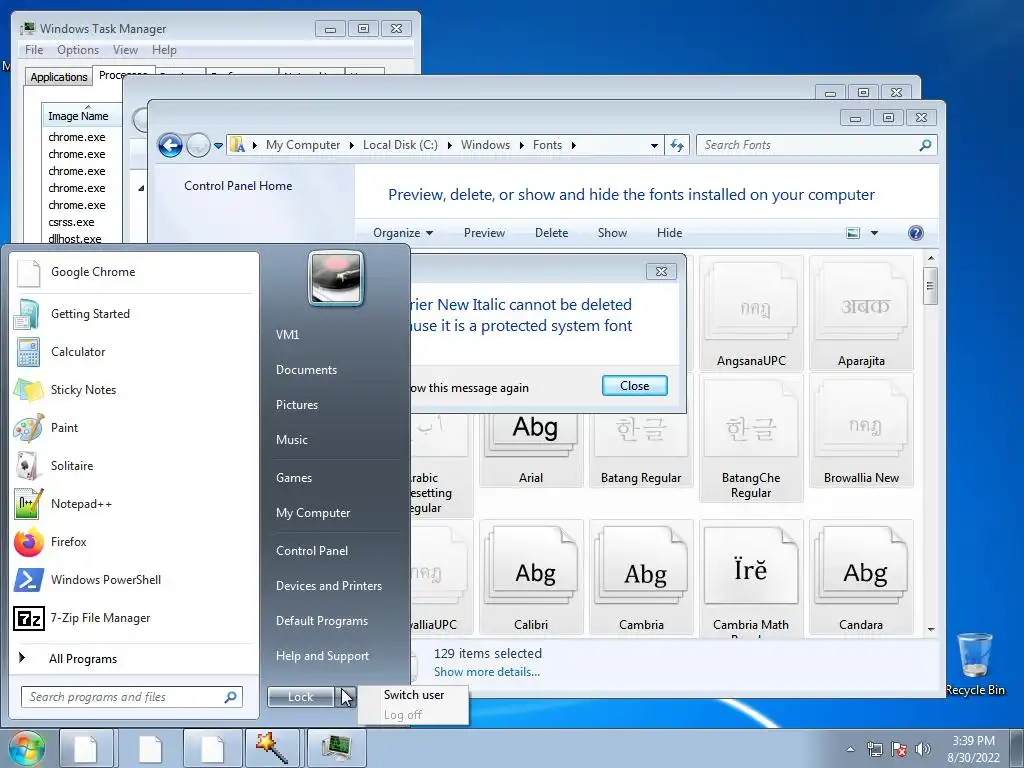Viewport: 1024px width, 768px height.
Task: Select BatangChe Regular font
Action: [x=751, y=438]
